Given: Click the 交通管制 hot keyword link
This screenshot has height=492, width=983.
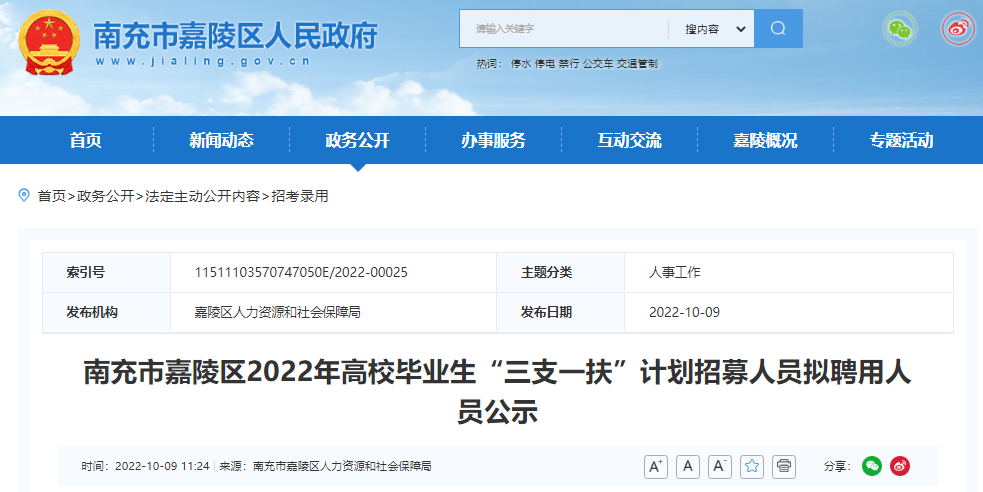Looking at the screenshot, I should click(636, 64).
